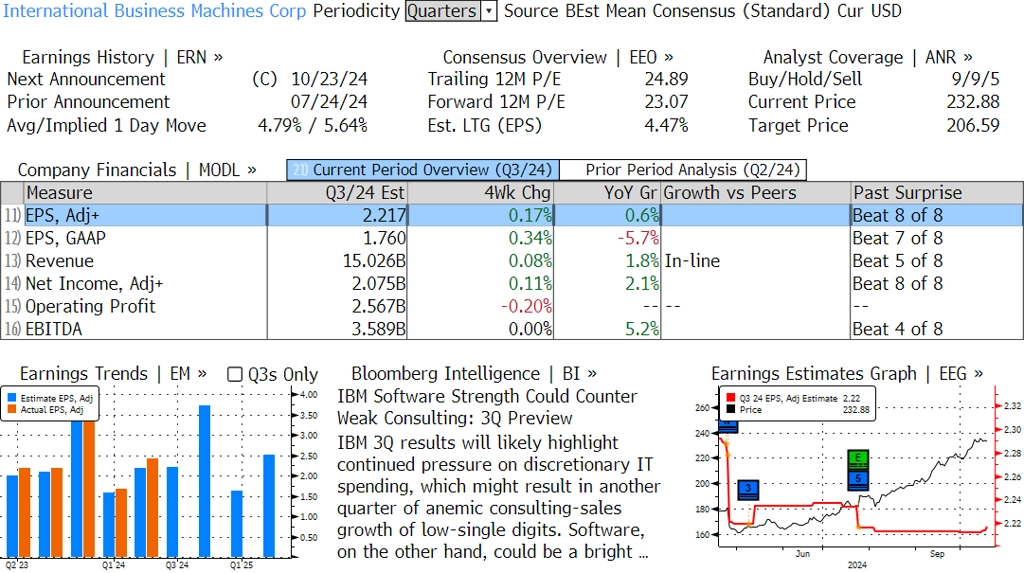The width and height of the screenshot is (1024, 573).
Task: Select the EPS, GAAP row
Action: [65, 238]
